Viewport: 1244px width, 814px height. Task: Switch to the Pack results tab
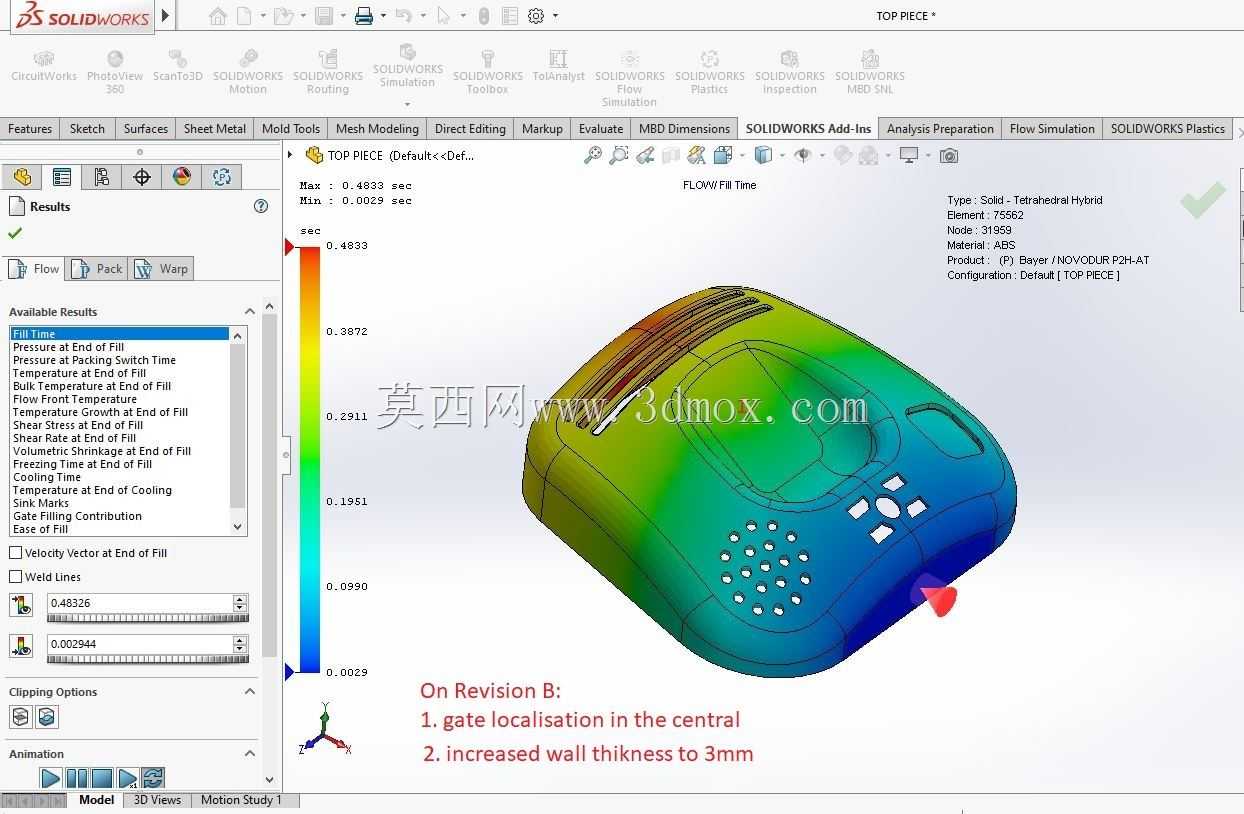tap(97, 268)
